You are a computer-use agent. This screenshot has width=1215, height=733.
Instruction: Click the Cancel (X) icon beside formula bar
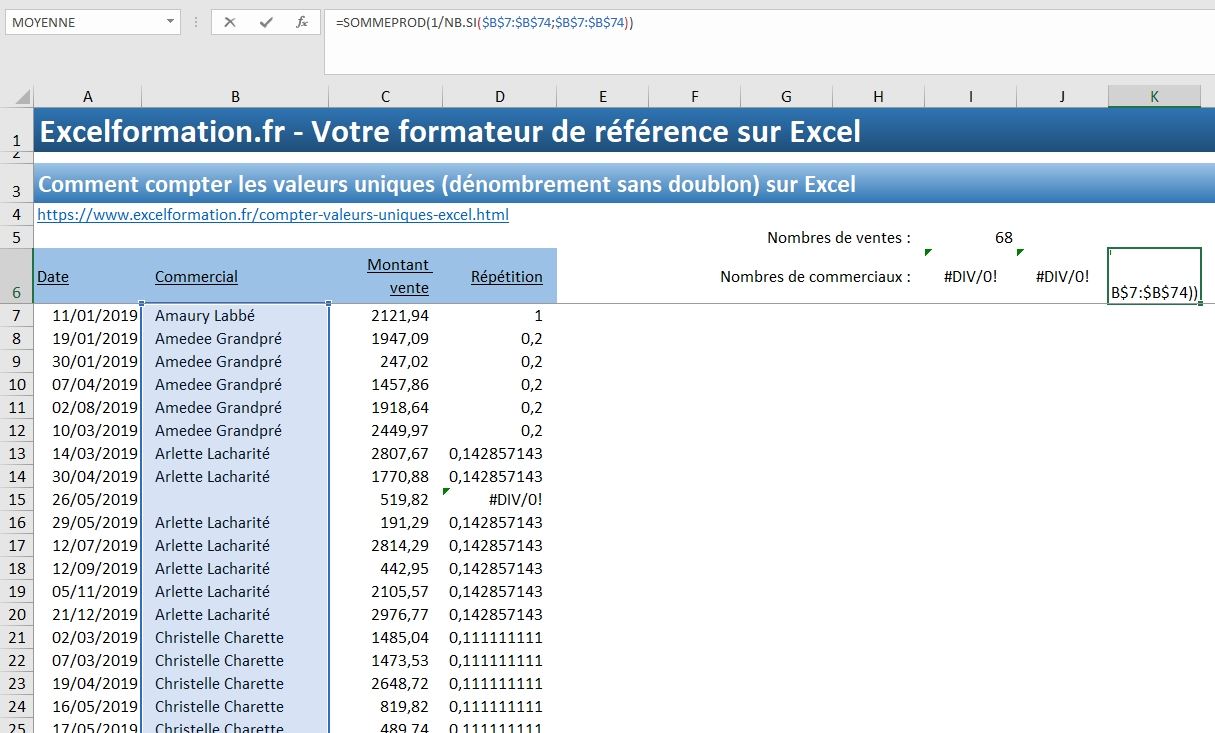231,21
